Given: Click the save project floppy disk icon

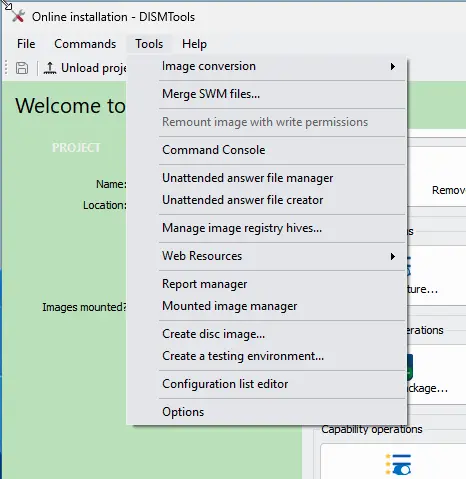Looking at the screenshot, I should point(22,68).
